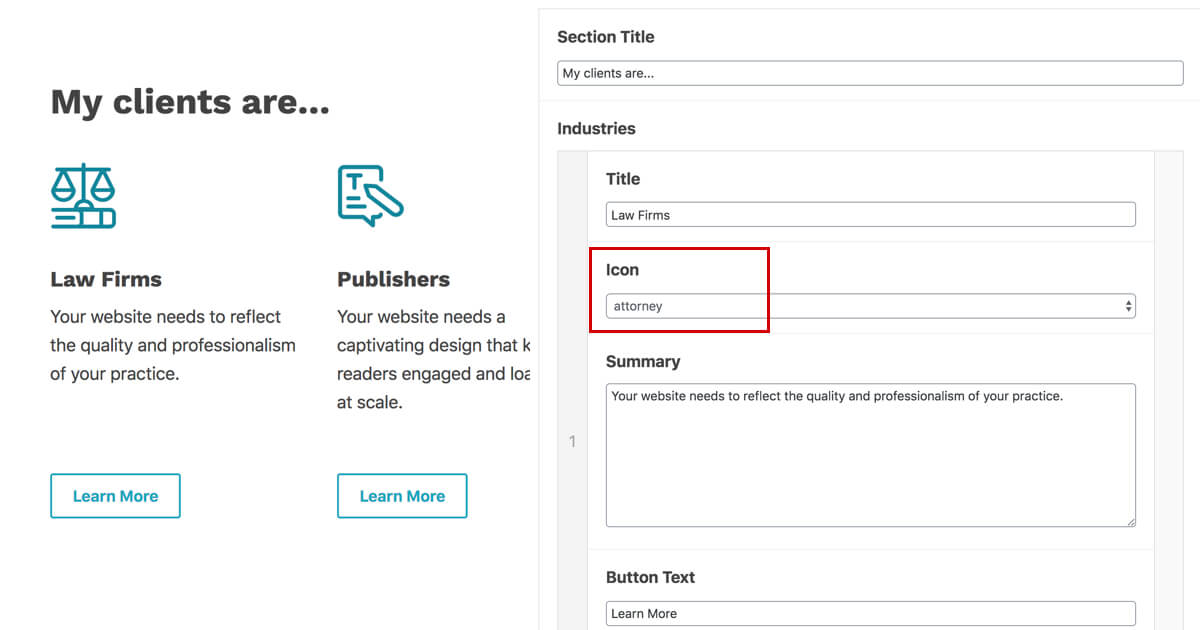Screen dimensions: 1200x630
Task: Click the Law Firms description paragraph
Action: (173, 345)
